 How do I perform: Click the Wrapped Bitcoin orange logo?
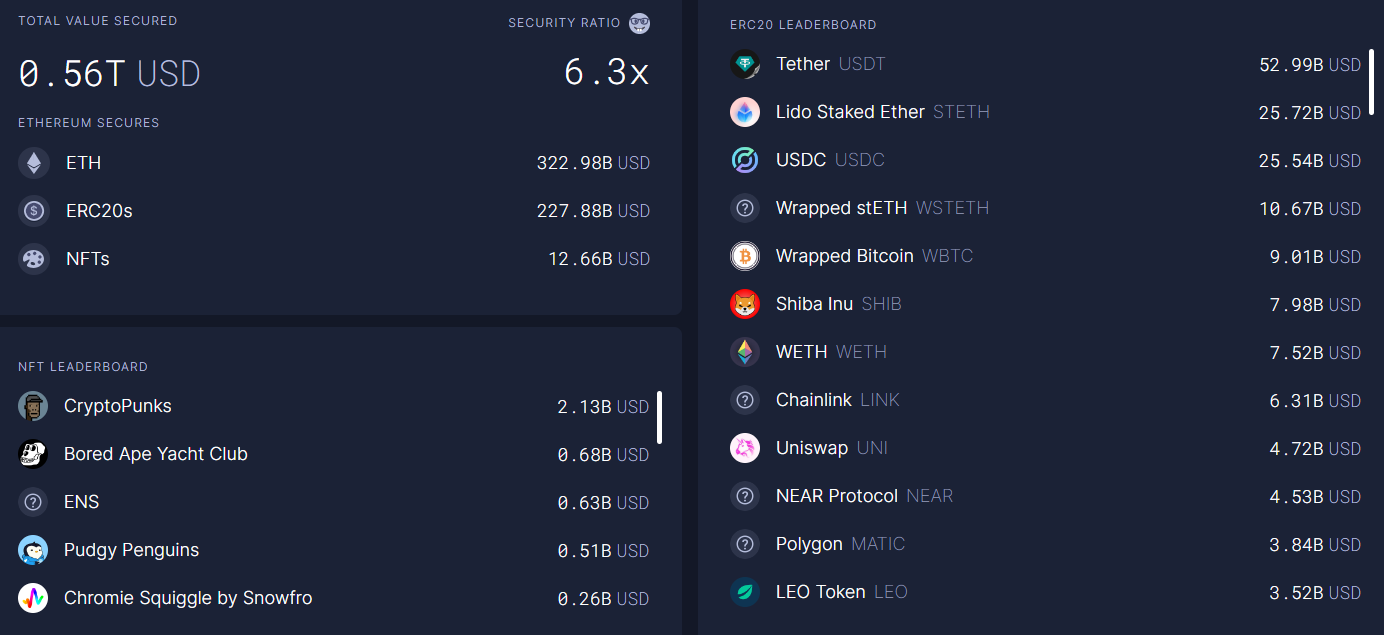coord(745,257)
